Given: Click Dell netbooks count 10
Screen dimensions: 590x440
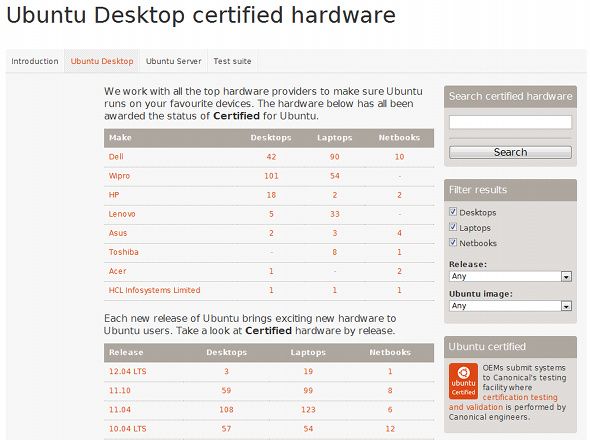Looking at the screenshot, I should (399, 157).
